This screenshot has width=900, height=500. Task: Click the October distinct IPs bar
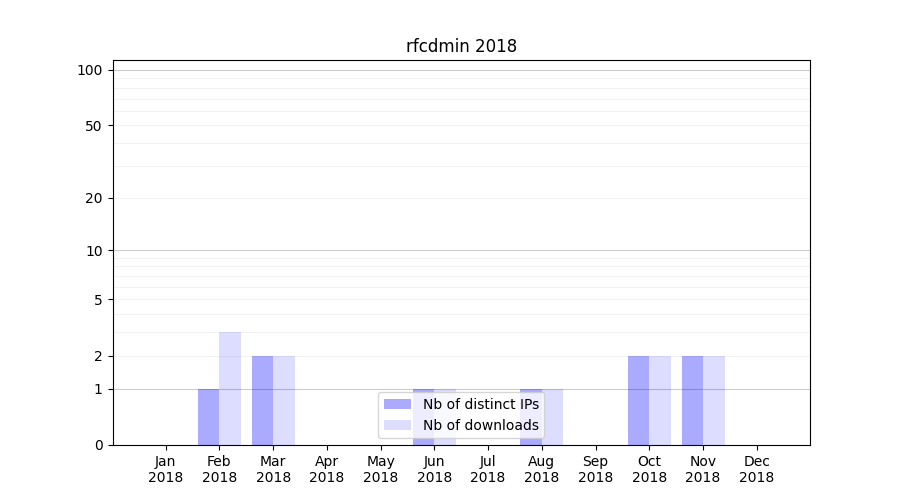tap(638, 400)
